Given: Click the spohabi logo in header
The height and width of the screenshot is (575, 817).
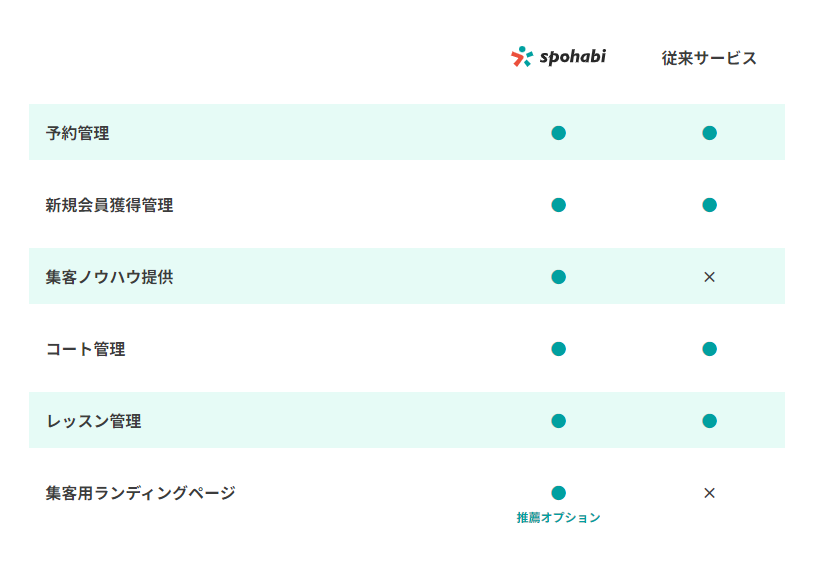Looking at the screenshot, I should 558,57.
